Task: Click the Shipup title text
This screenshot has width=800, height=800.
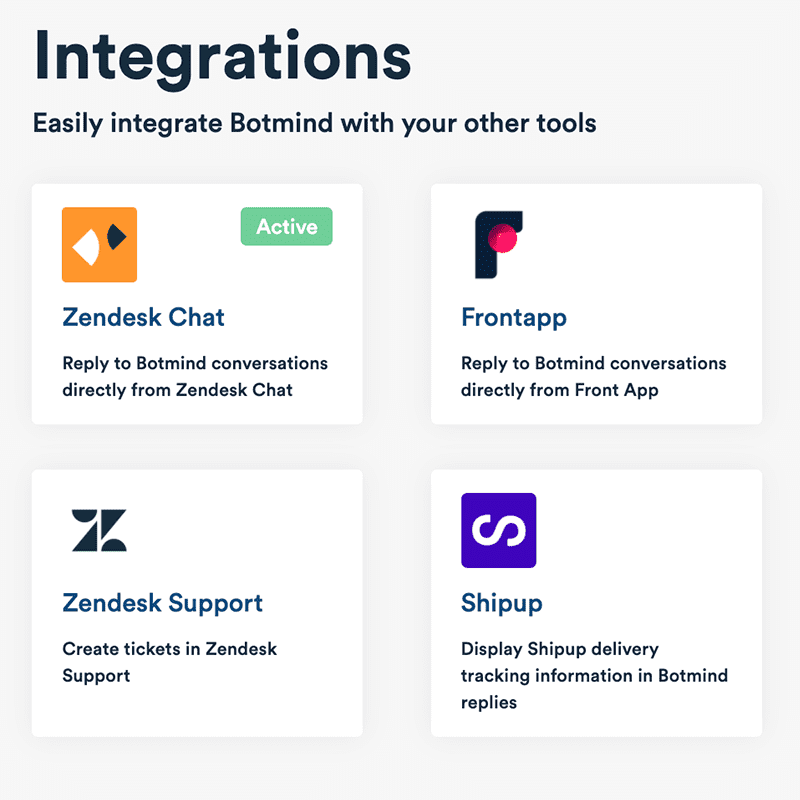Action: 502,603
